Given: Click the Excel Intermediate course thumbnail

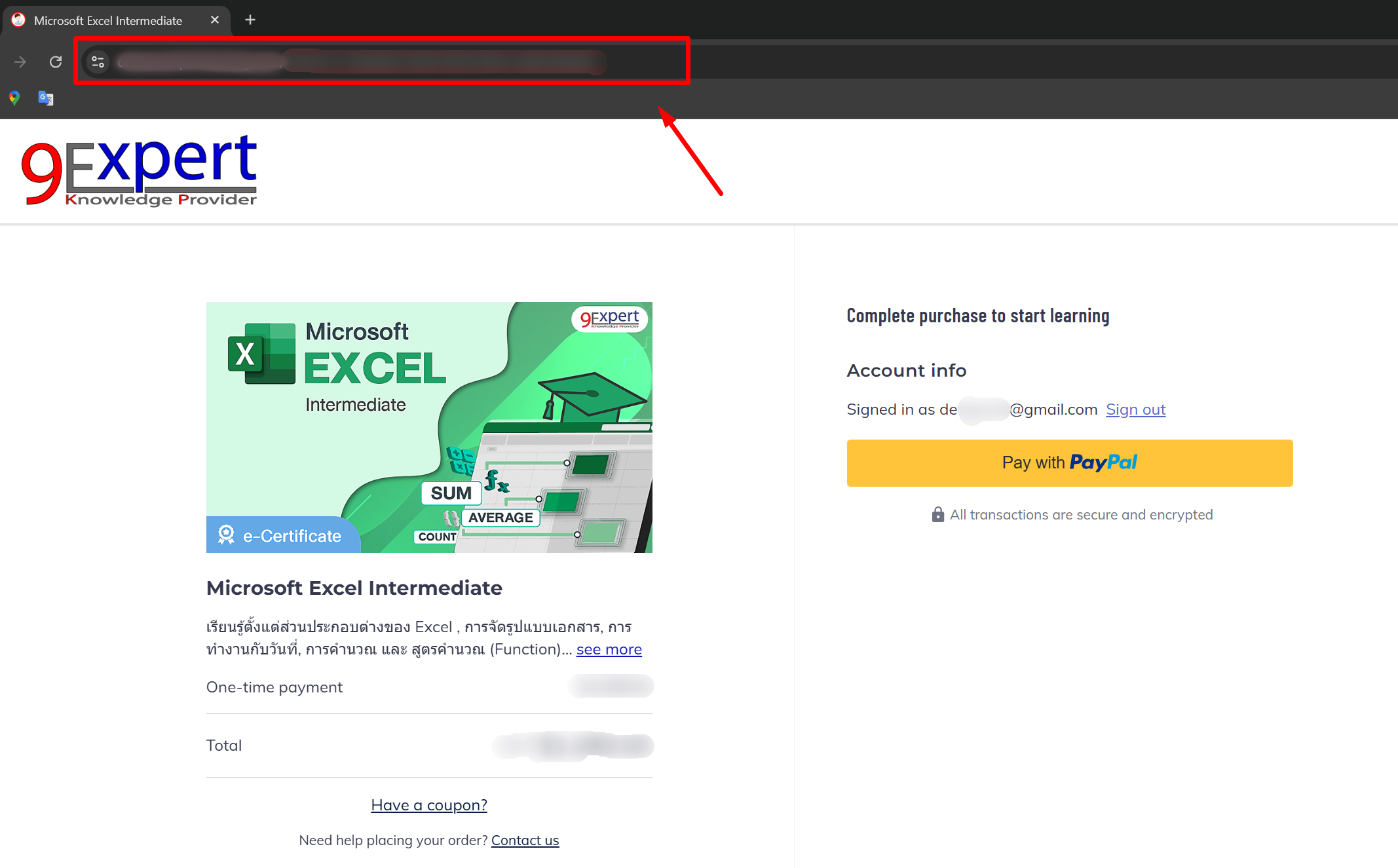Looking at the screenshot, I should (429, 427).
